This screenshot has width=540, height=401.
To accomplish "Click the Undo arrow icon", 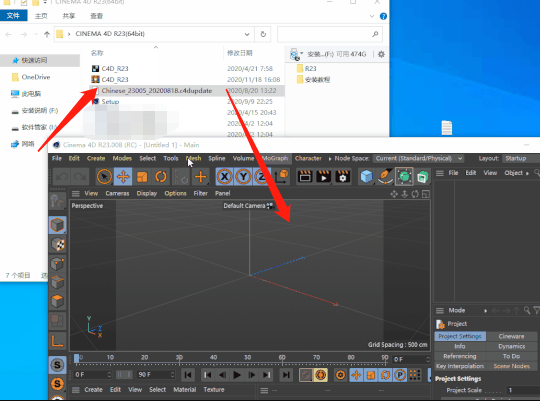I will tap(62, 177).
